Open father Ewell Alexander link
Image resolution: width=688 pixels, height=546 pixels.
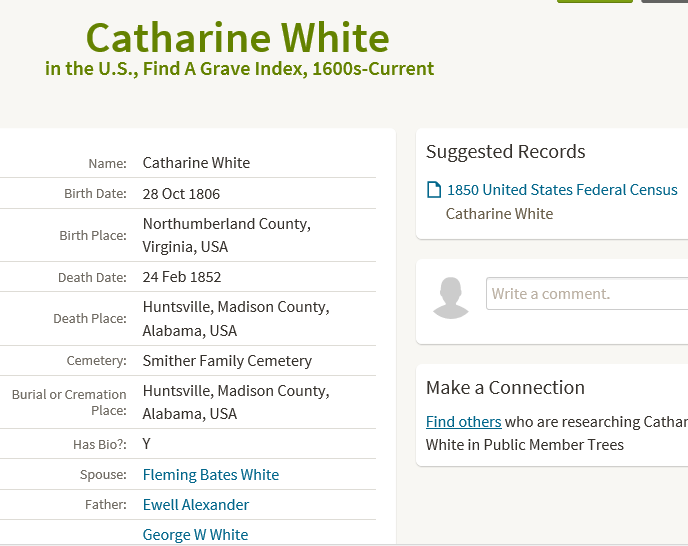pyautogui.click(x=196, y=505)
